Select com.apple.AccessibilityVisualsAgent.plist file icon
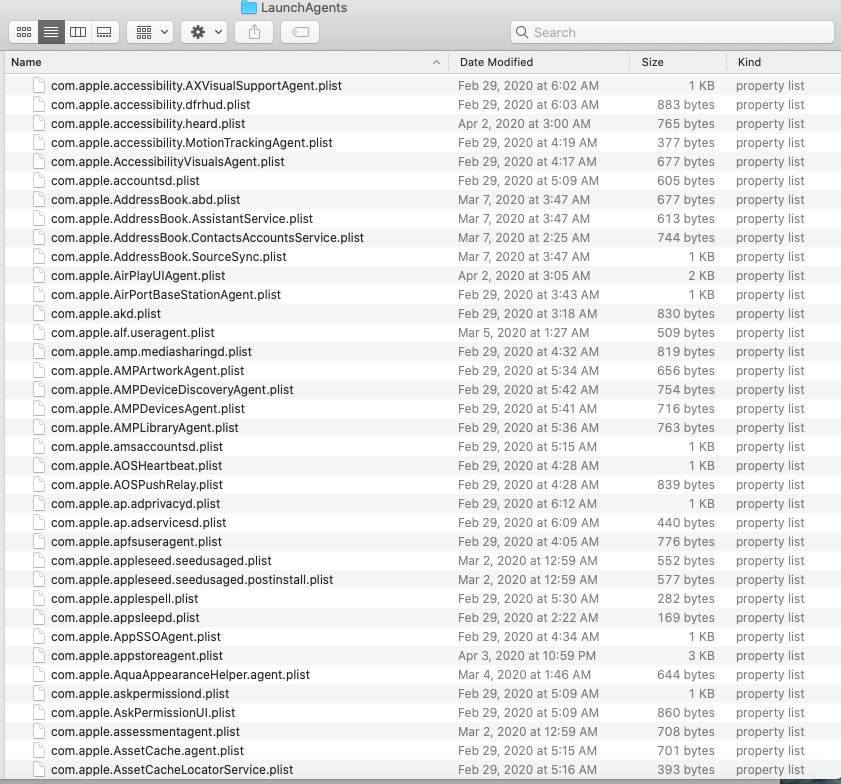Image resolution: width=841 pixels, height=784 pixels. click(39, 162)
